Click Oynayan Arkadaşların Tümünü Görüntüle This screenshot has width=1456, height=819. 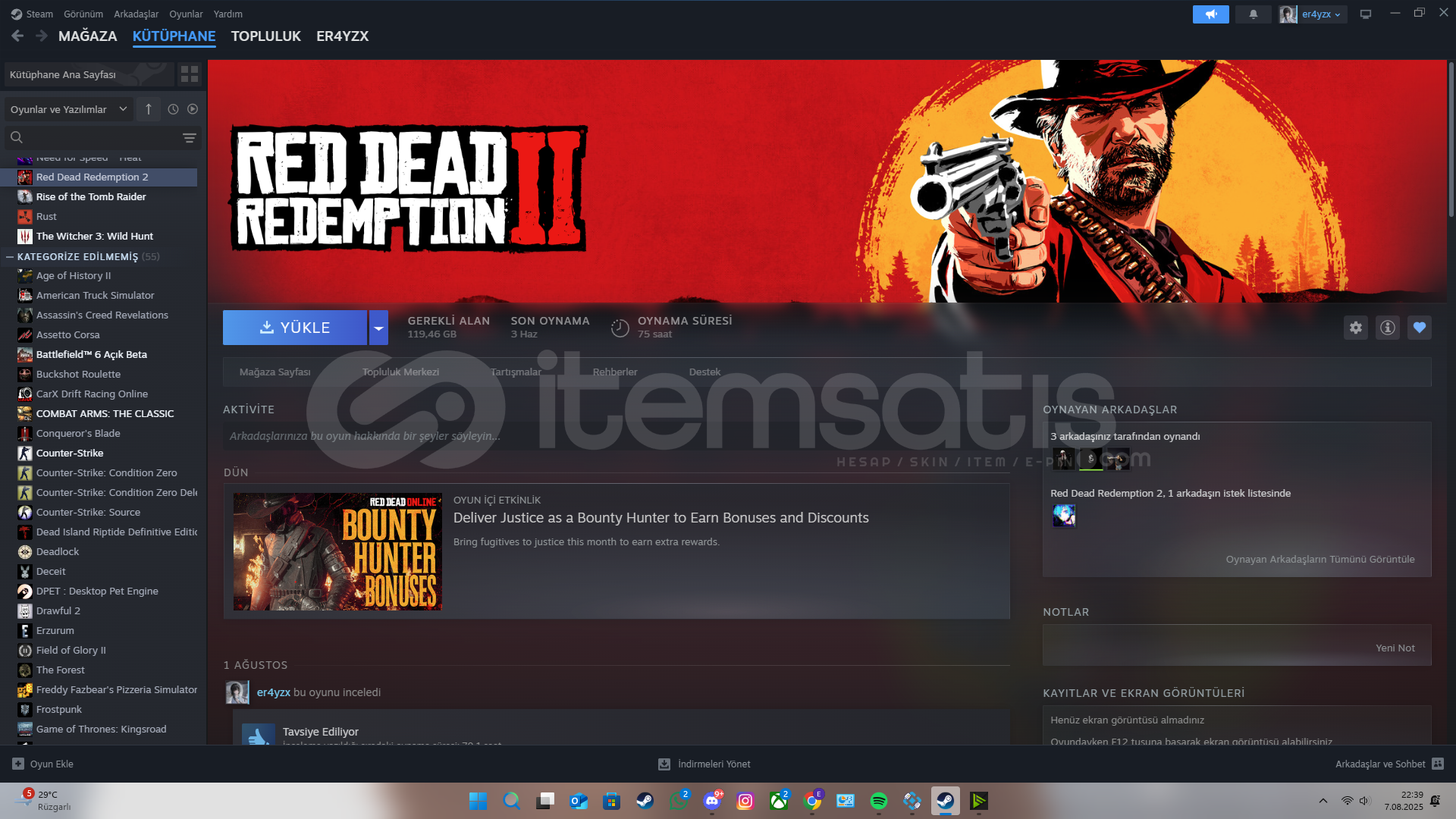1320,559
